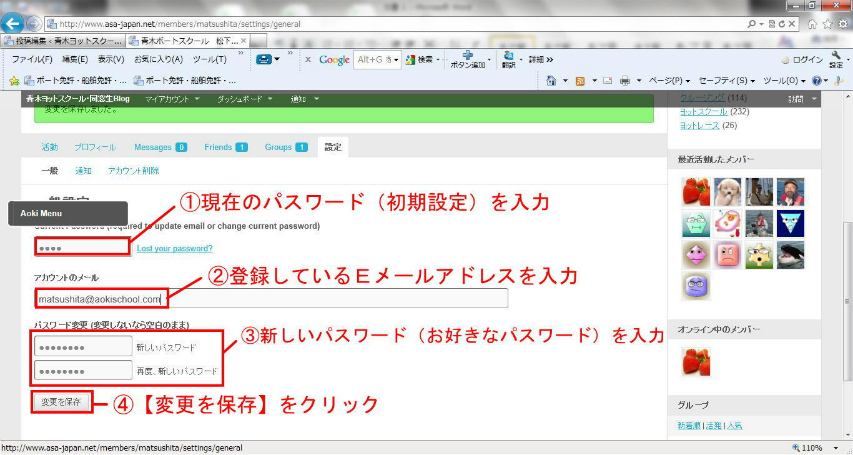Open the ページ(P) dropdown menu
This screenshot has width=853, height=455.
[x=669, y=81]
